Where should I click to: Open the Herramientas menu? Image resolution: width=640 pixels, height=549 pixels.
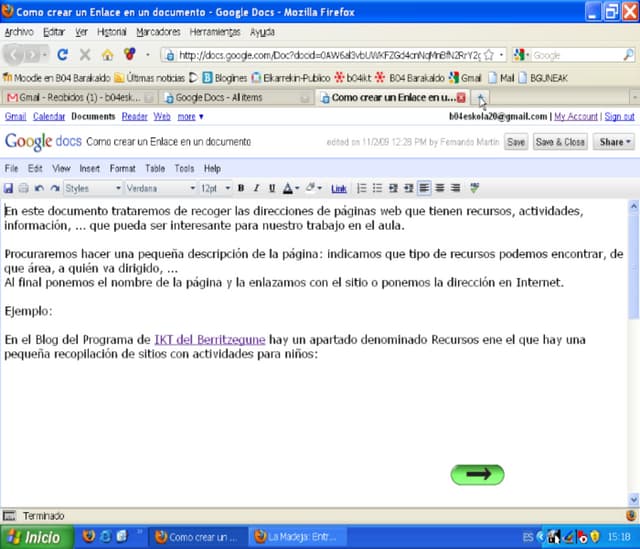pyautogui.click(x=215, y=32)
